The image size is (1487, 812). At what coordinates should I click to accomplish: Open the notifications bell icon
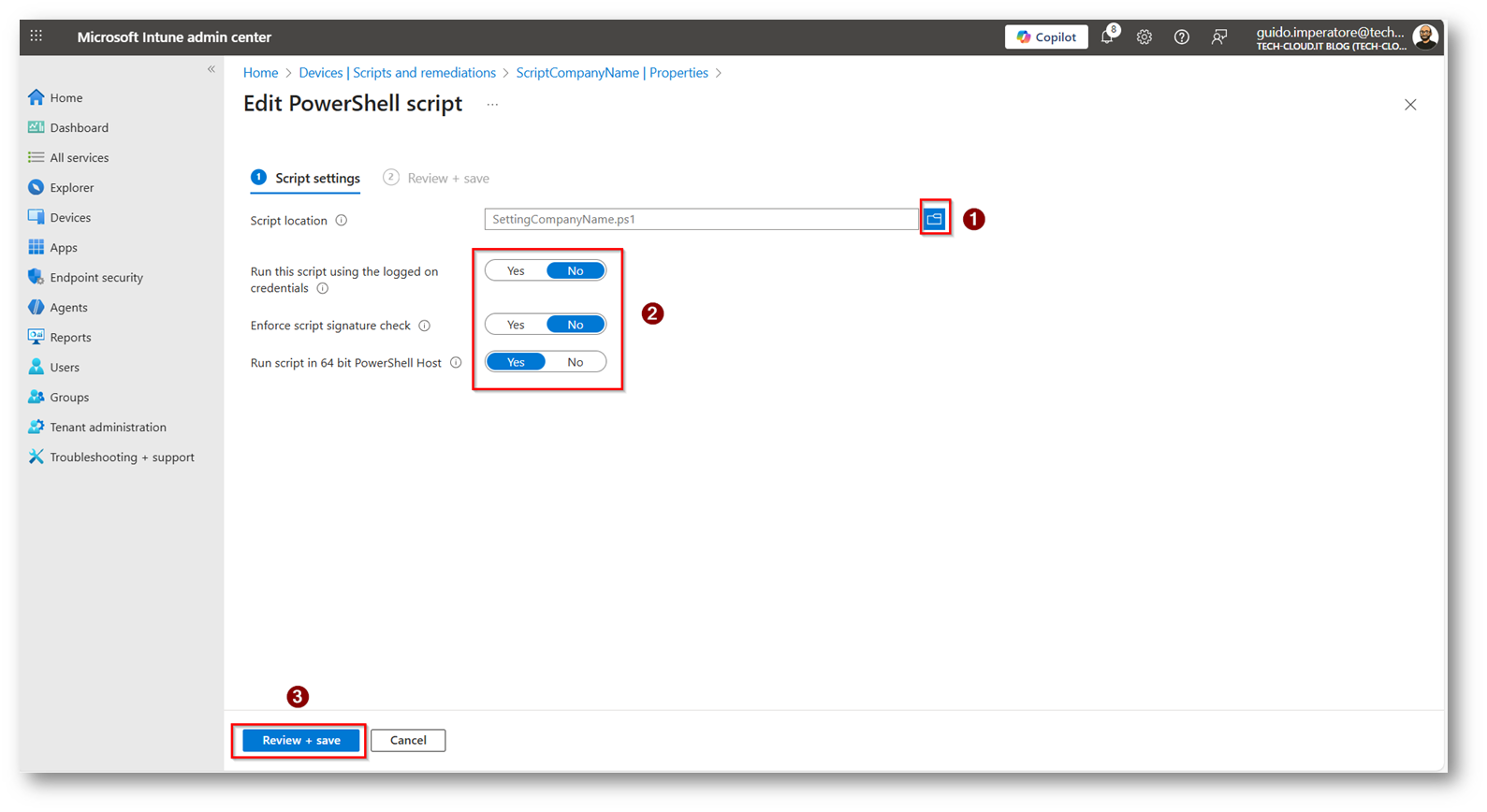[x=1107, y=37]
